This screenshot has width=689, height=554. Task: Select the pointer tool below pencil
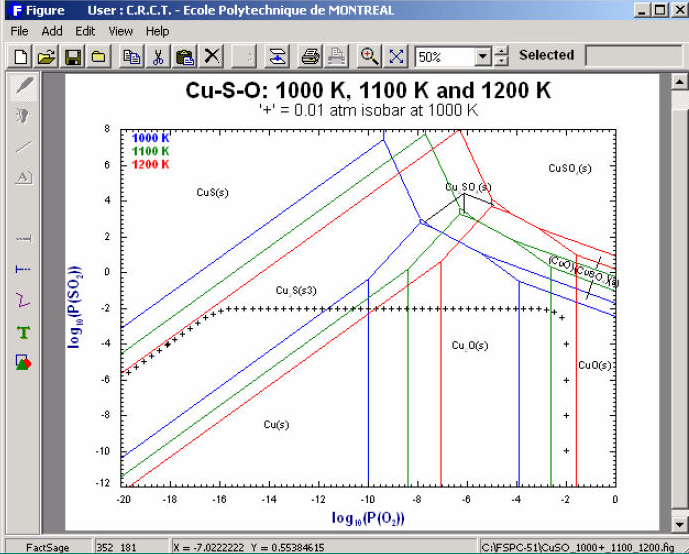pos(24,116)
